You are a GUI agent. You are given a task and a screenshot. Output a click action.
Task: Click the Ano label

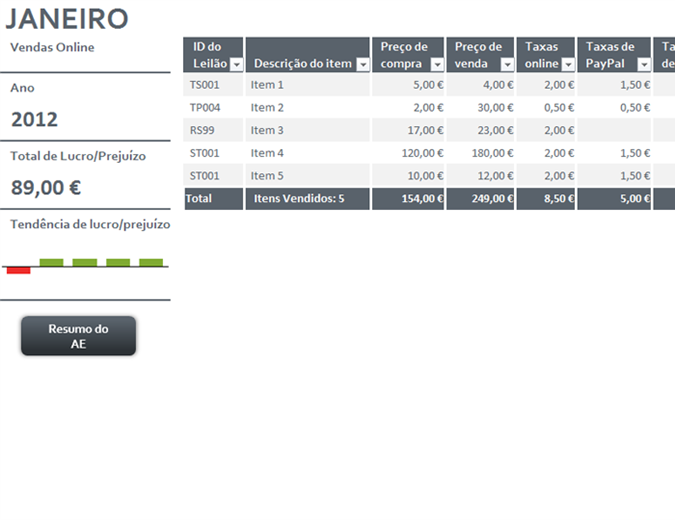coord(22,88)
